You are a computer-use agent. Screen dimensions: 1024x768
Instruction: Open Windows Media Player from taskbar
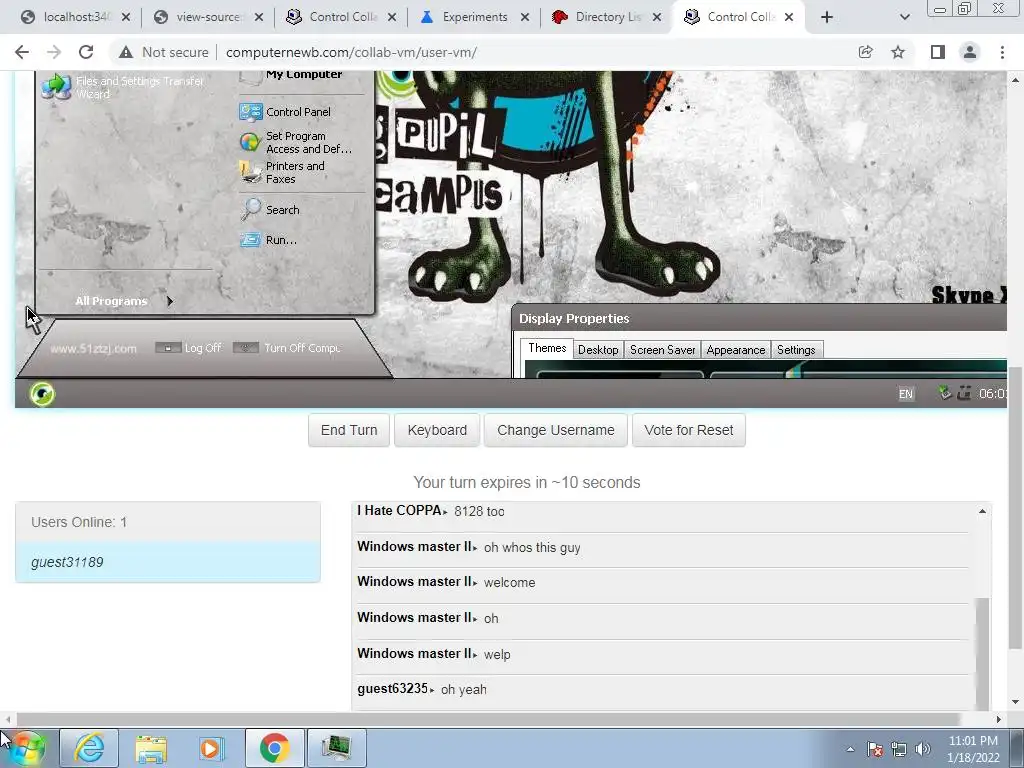pos(212,748)
